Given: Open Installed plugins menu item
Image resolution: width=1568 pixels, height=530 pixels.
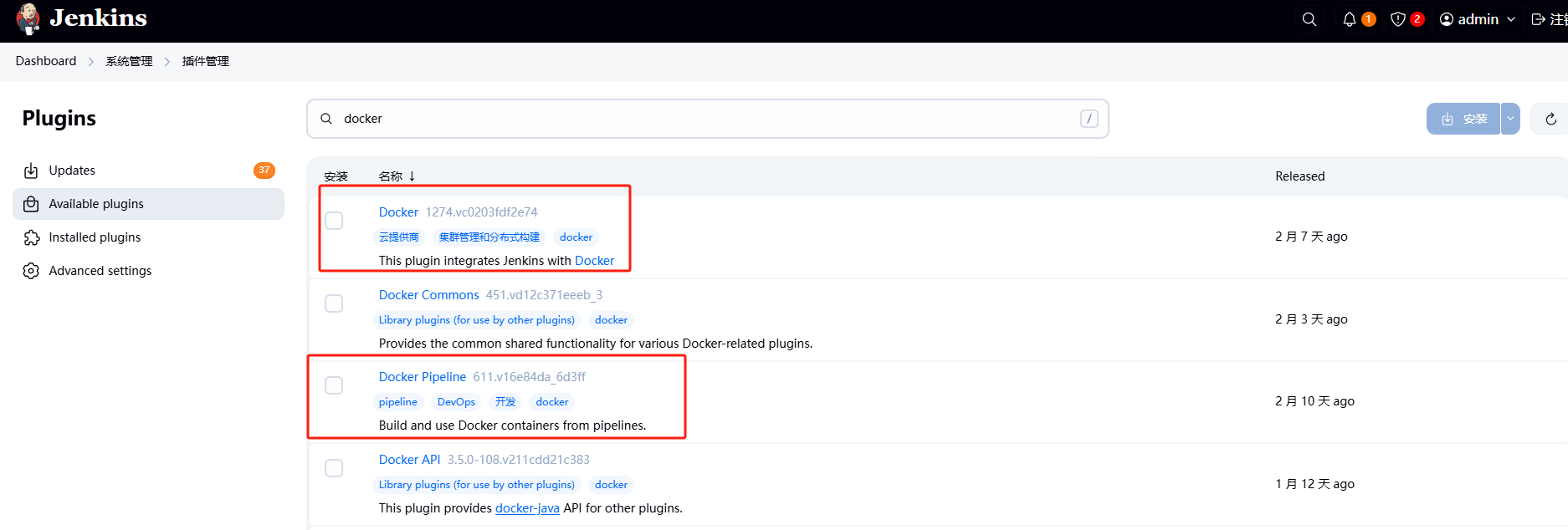Looking at the screenshot, I should tap(148, 237).
